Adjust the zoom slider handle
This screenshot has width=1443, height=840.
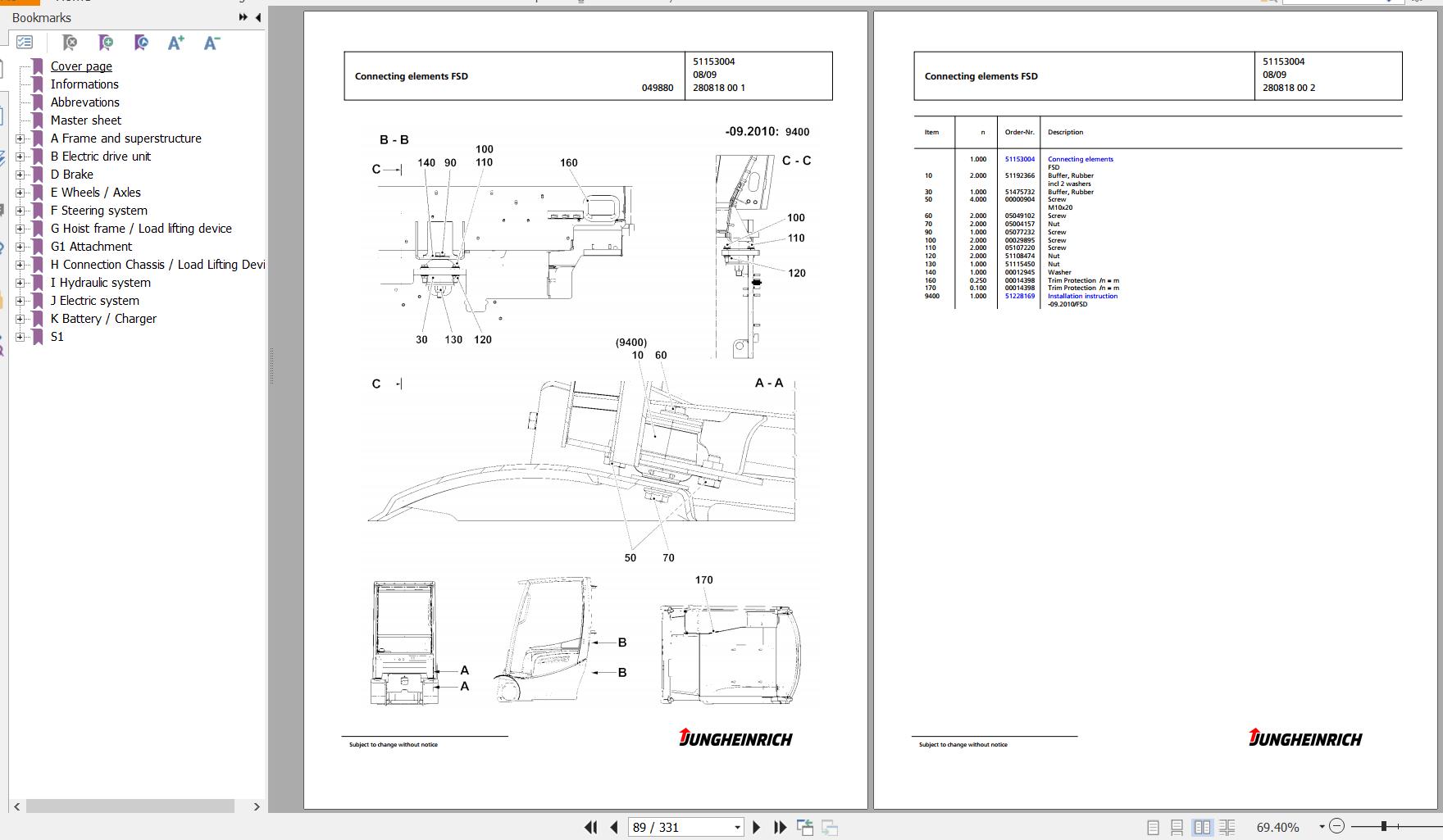(x=1383, y=826)
